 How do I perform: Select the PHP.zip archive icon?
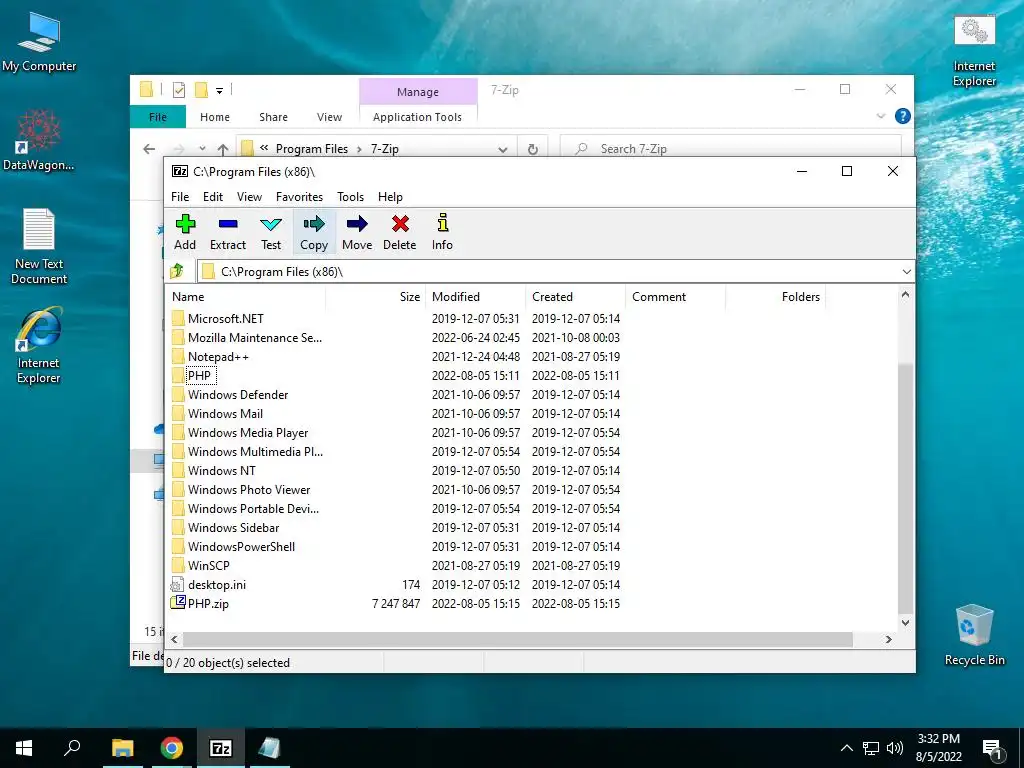(x=178, y=602)
